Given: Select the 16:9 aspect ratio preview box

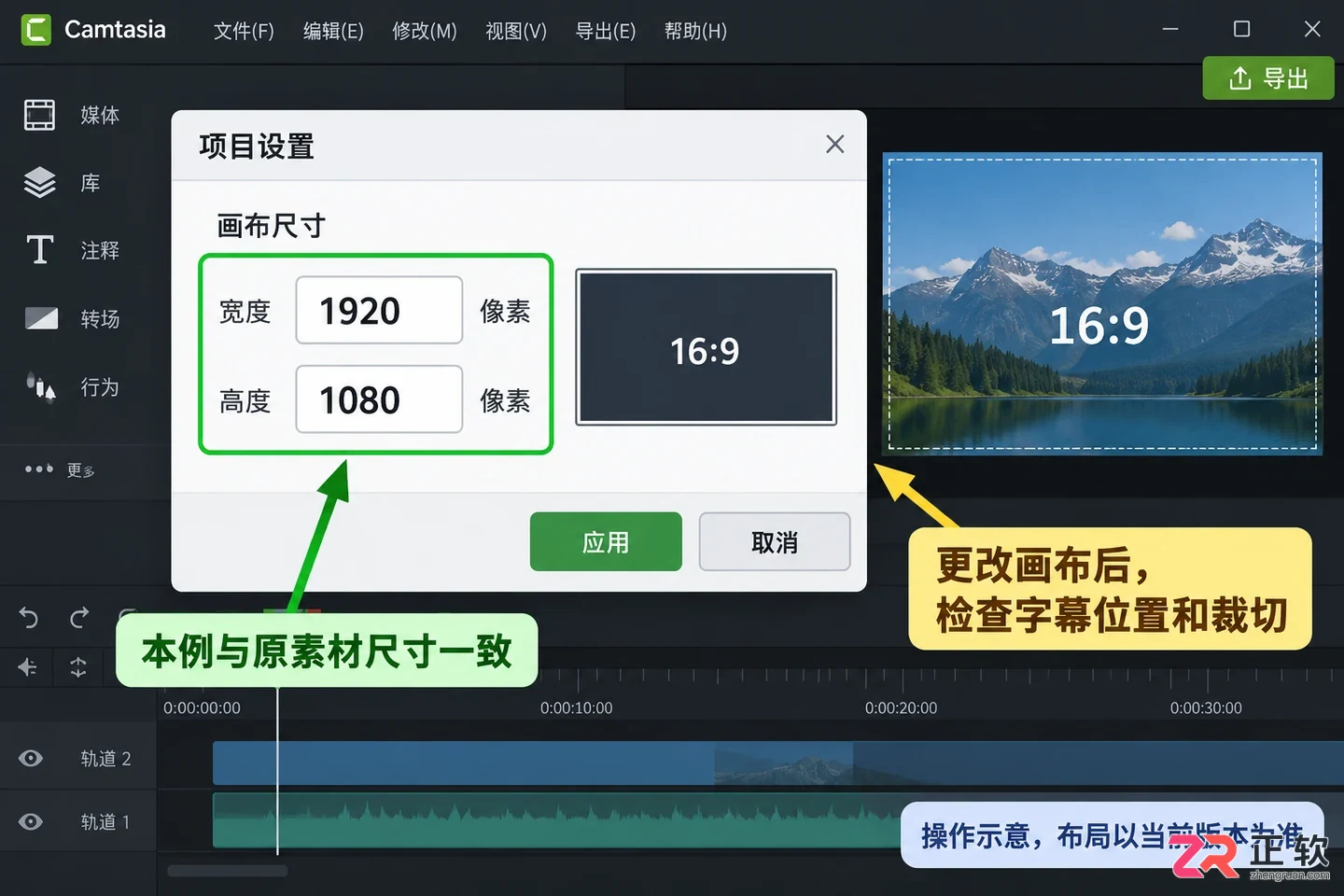Looking at the screenshot, I should (x=706, y=347).
